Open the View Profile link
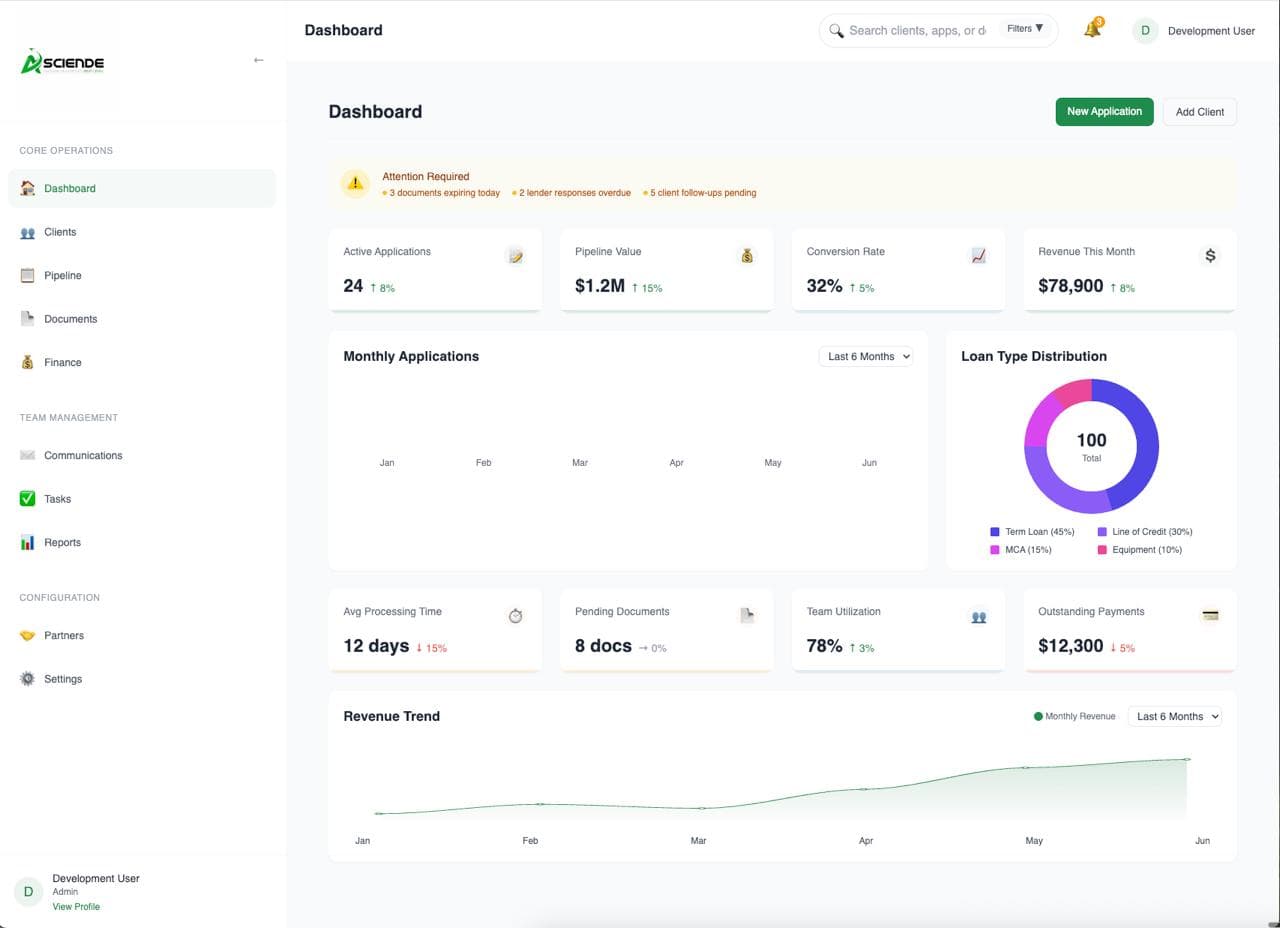Viewport: 1280px width, 928px height. (x=76, y=906)
